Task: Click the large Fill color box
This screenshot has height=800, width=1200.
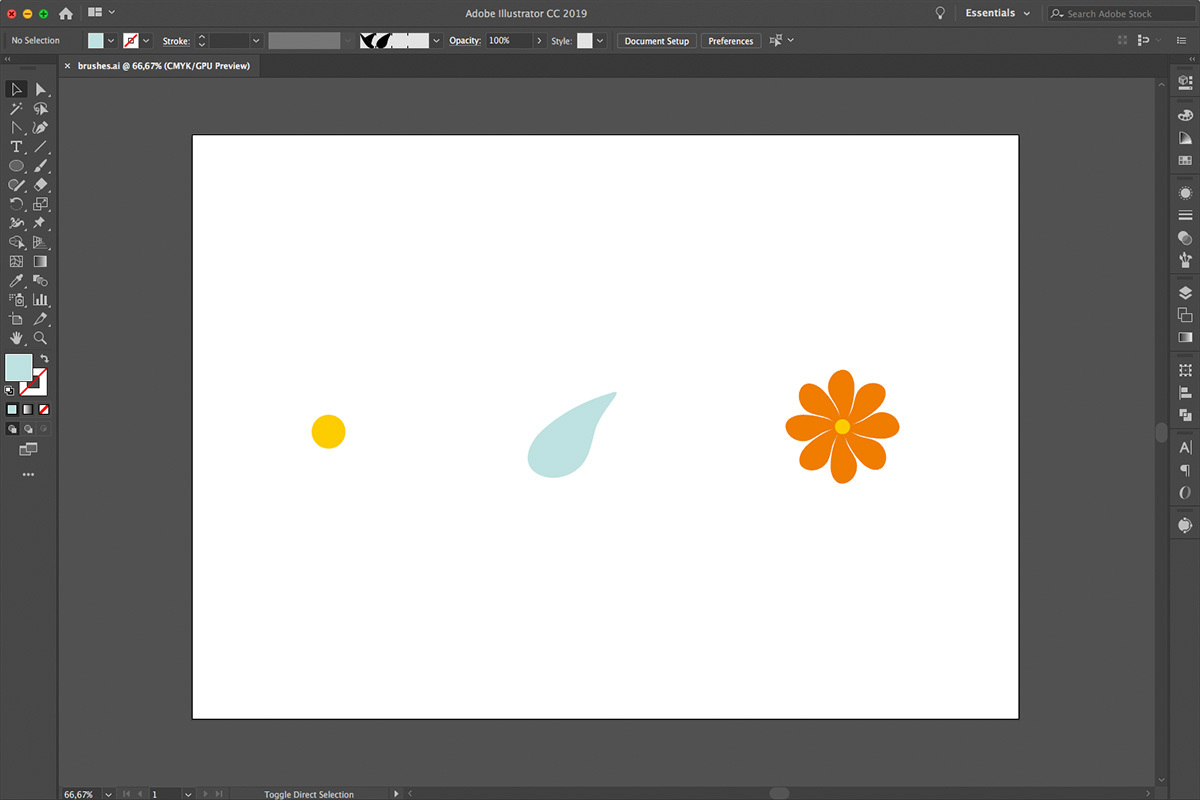Action: coord(18,367)
